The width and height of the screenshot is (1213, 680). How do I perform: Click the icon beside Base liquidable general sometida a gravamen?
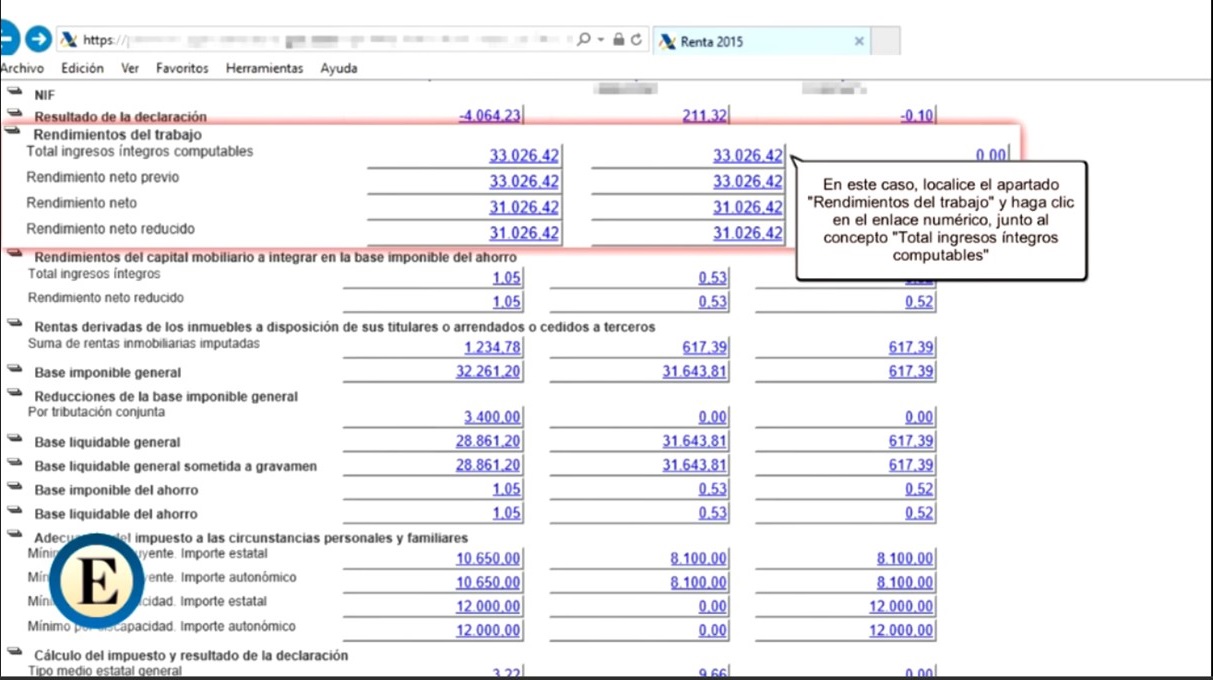click(x=14, y=464)
